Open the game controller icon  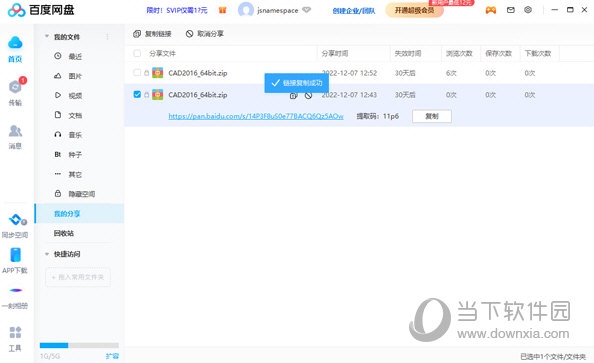(x=491, y=10)
